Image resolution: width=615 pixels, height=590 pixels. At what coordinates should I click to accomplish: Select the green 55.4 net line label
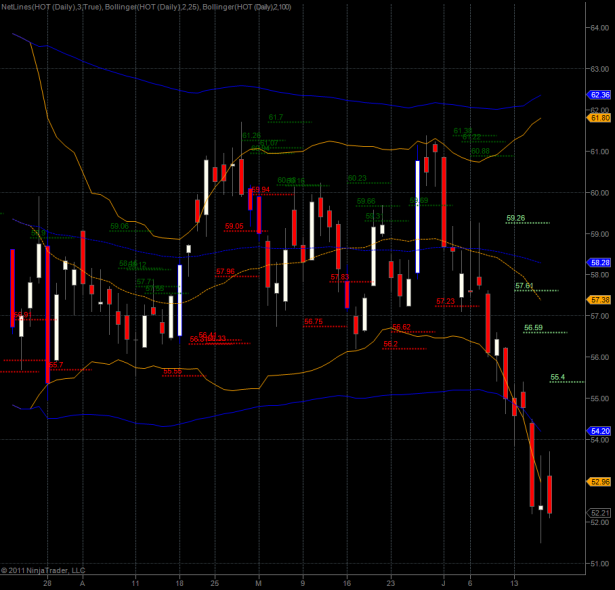click(x=557, y=377)
